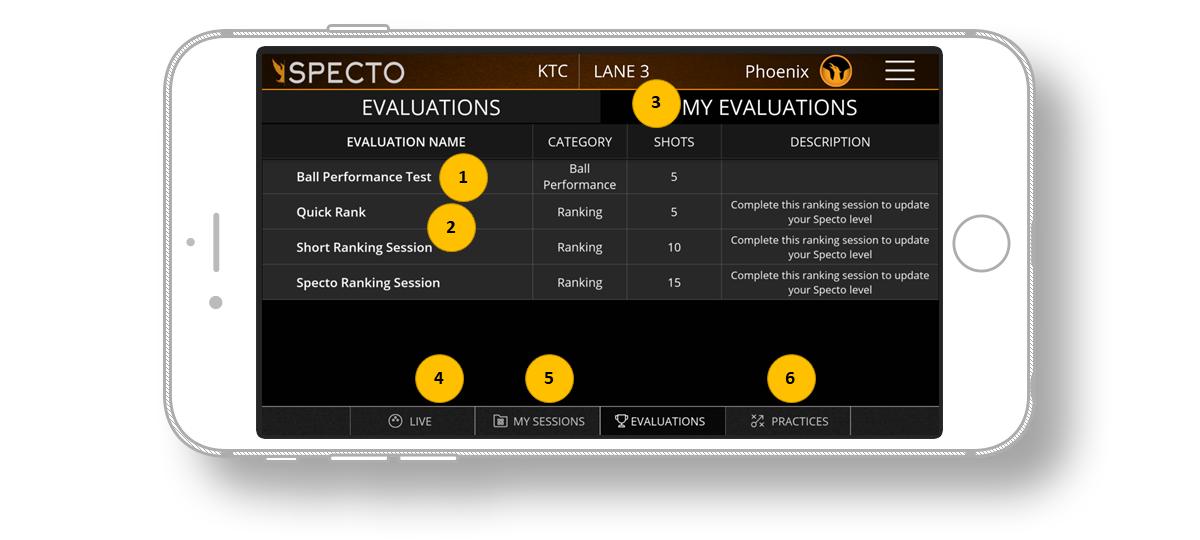Viewport: 1200px width, 540px height.
Task: Click the Ball Performance category cell
Action: point(580,177)
